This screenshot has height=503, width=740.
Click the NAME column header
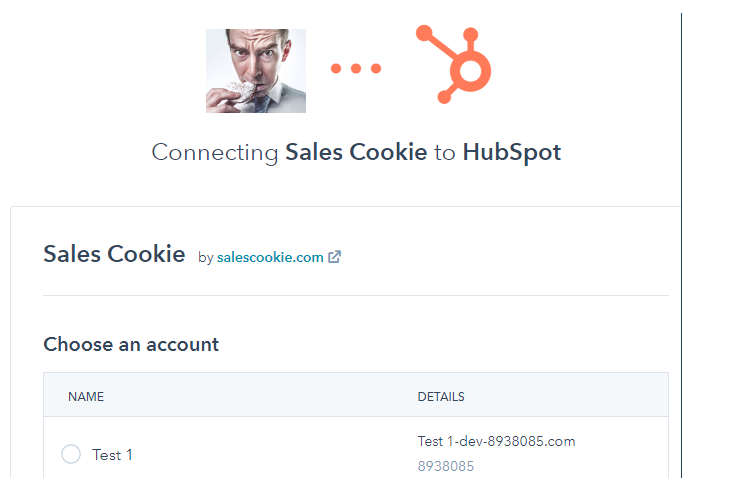[86, 396]
